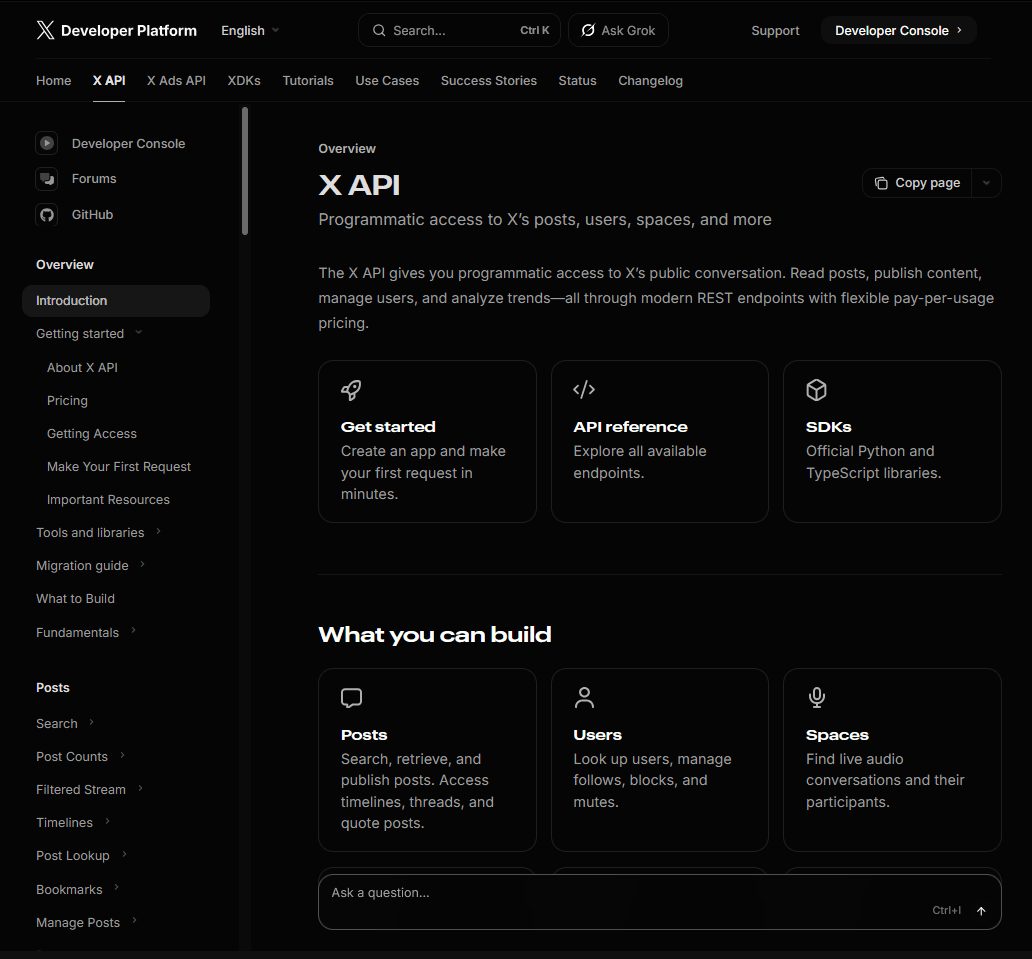This screenshot has height=959, width=1032.
Task: Submit question with the up arrow icon
Action: [981, 911]
